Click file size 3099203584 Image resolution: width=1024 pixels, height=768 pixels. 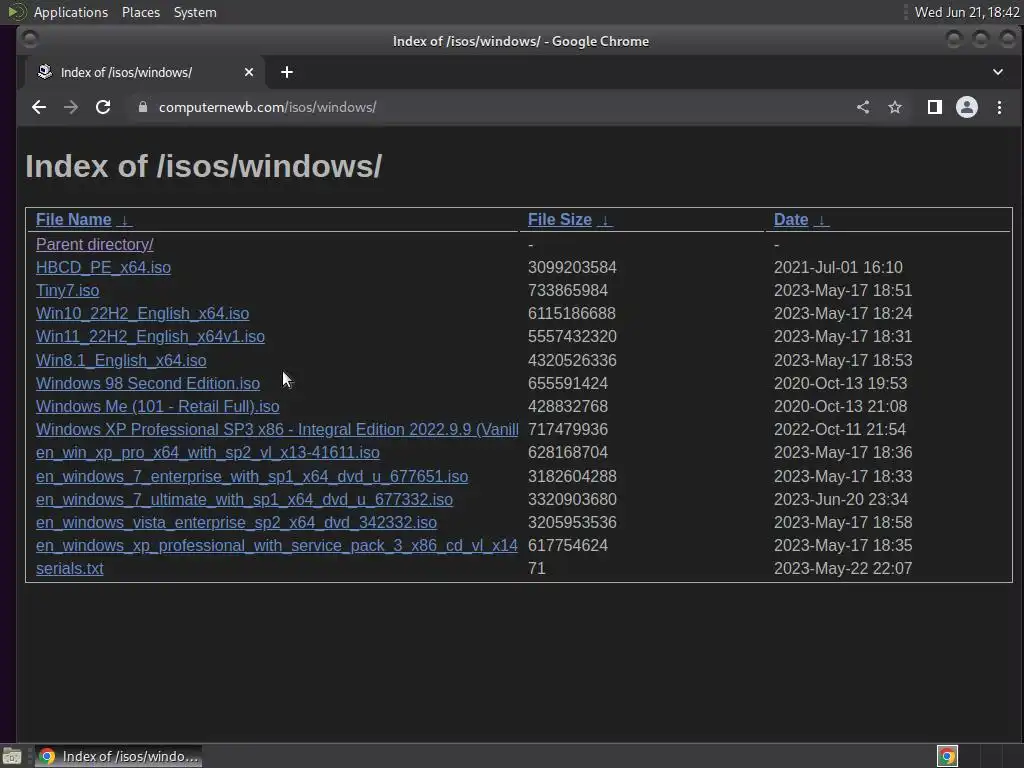572,268
